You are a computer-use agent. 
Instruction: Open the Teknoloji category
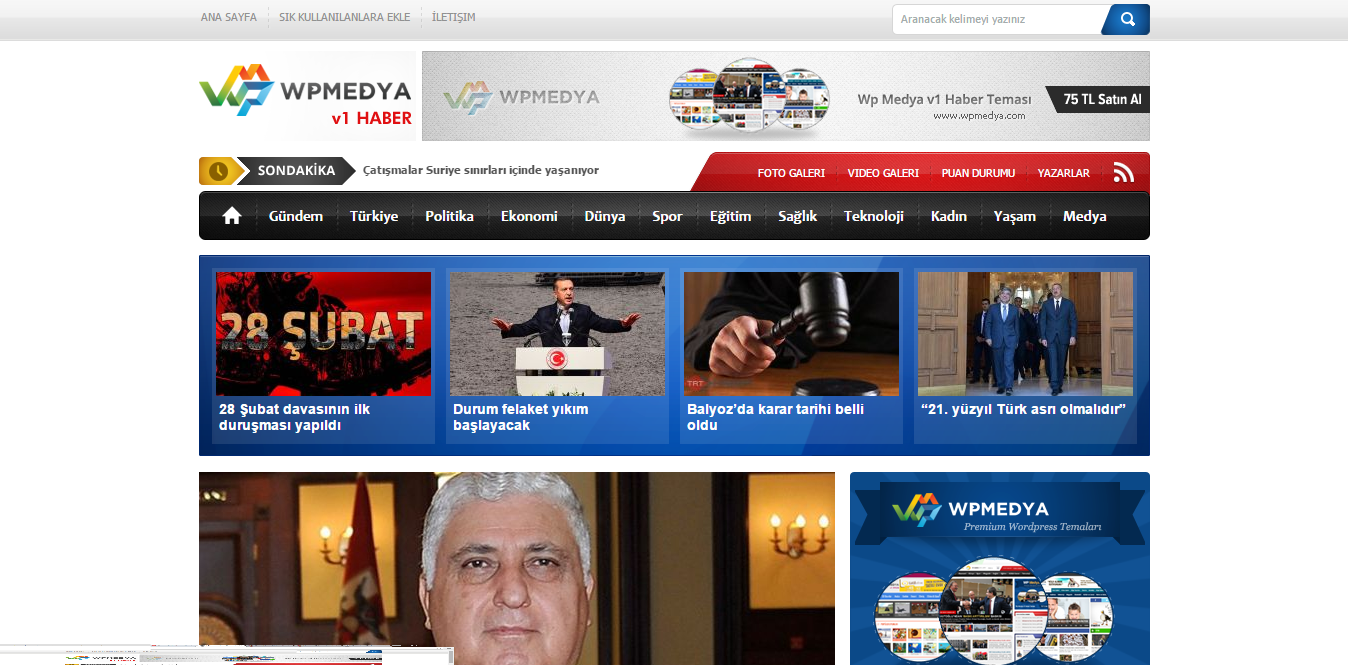[873, 216]
